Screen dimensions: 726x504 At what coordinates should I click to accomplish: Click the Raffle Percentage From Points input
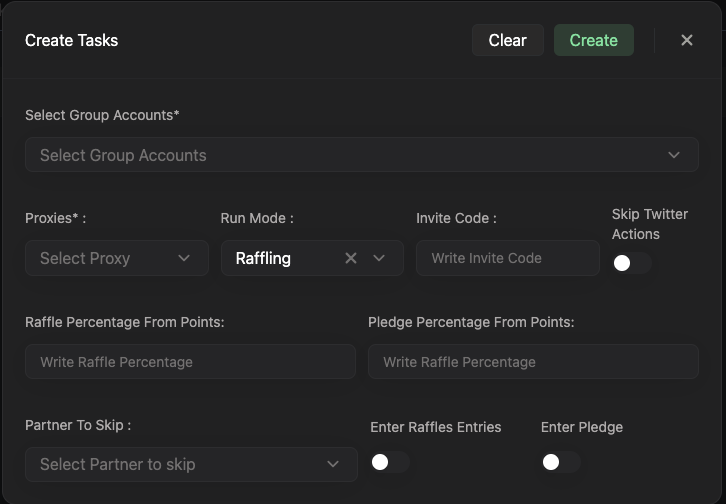(x=190, y=362)
